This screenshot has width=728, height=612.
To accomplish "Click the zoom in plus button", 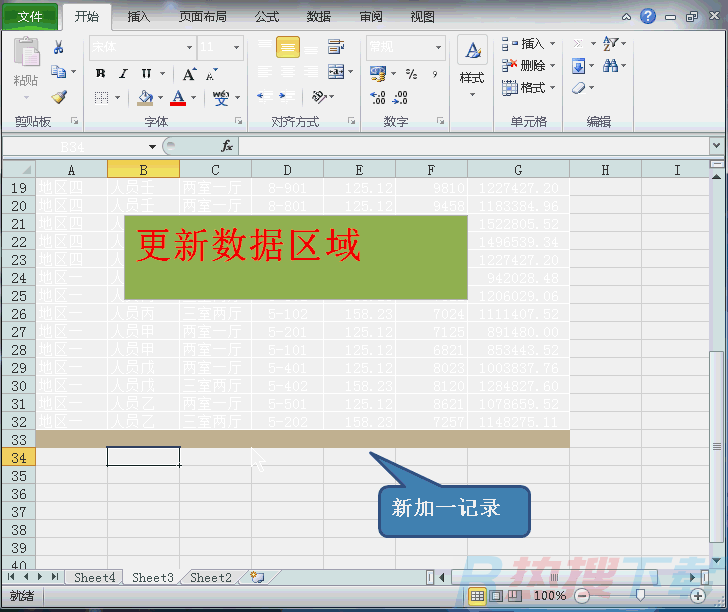I will pyautogui.click(x=698, y=595).
